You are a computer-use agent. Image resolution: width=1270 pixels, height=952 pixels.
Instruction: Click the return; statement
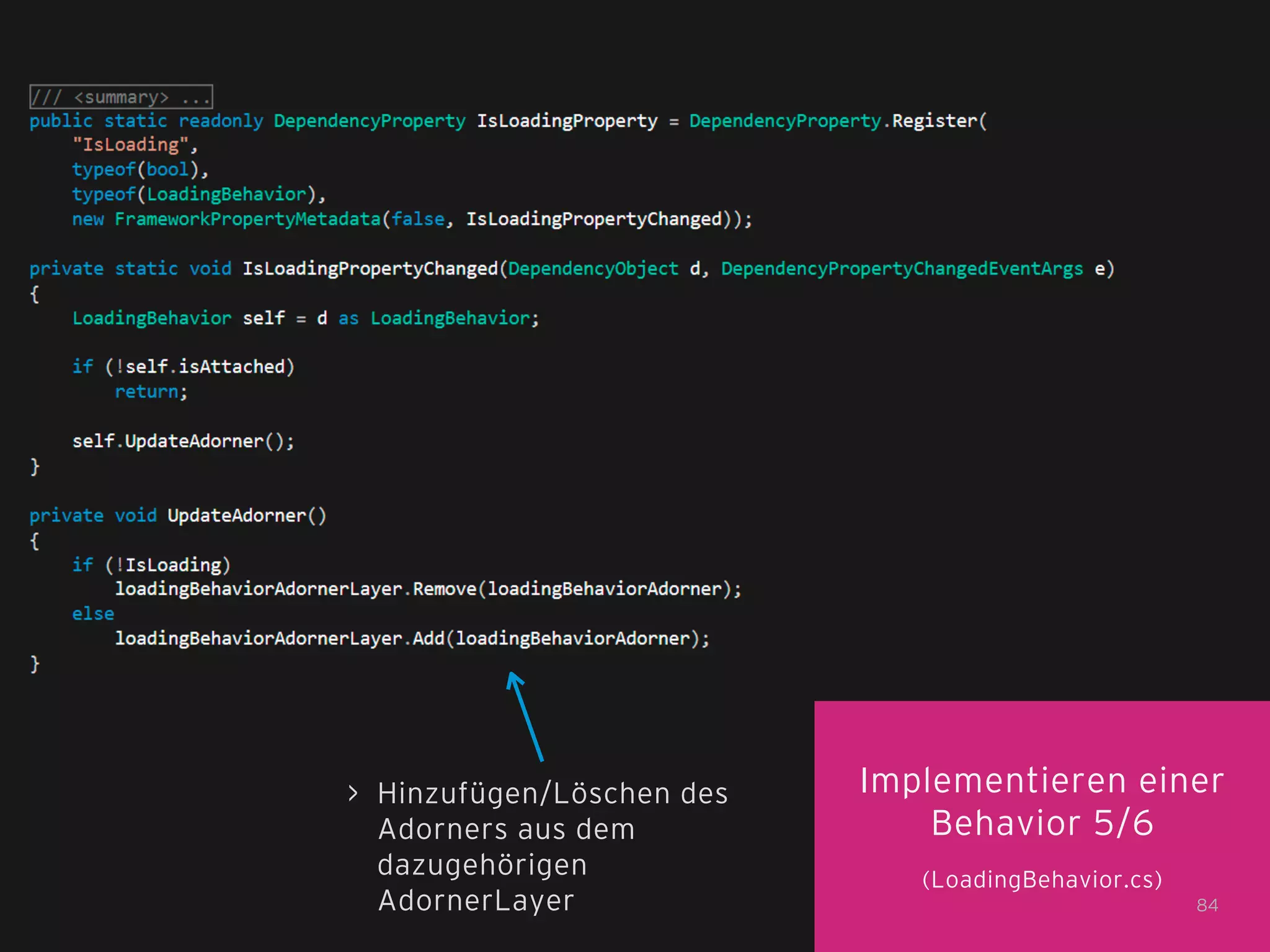coord(151,392)
